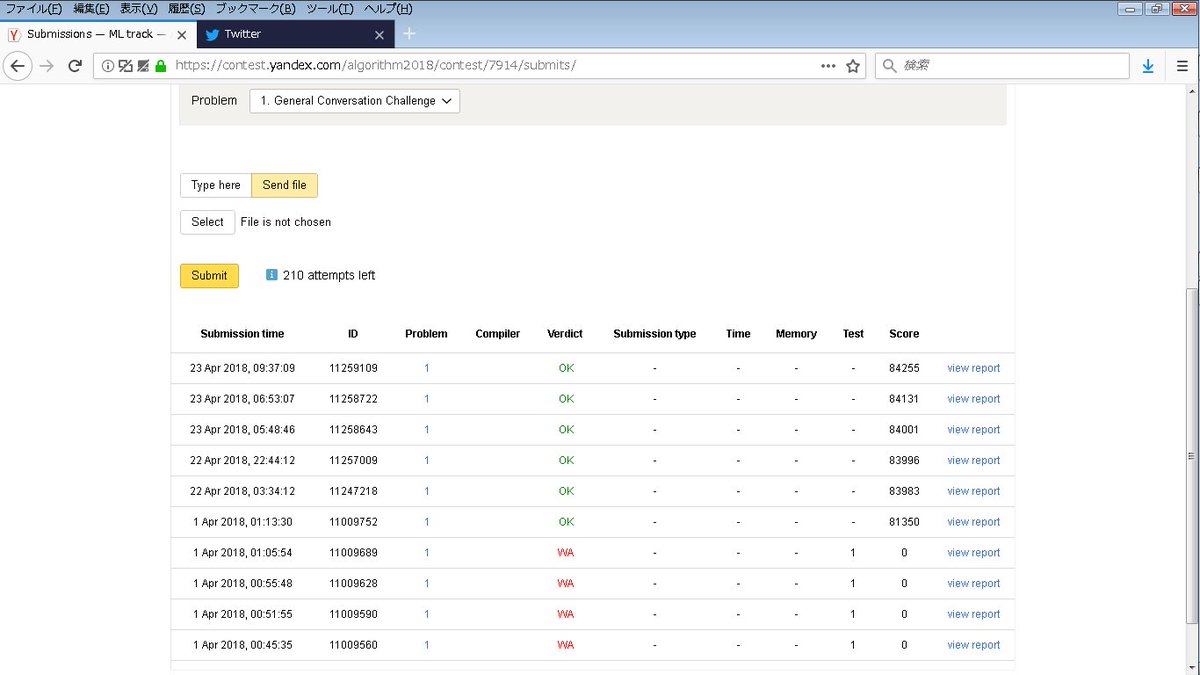Open problem 1 link in row 11259109
This screenshot has height=675, width=1200.
[426, 368]
